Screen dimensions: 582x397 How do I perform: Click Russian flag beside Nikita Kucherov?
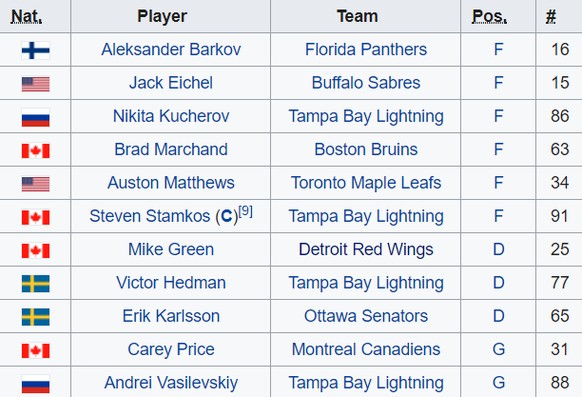tap(36, 117)
